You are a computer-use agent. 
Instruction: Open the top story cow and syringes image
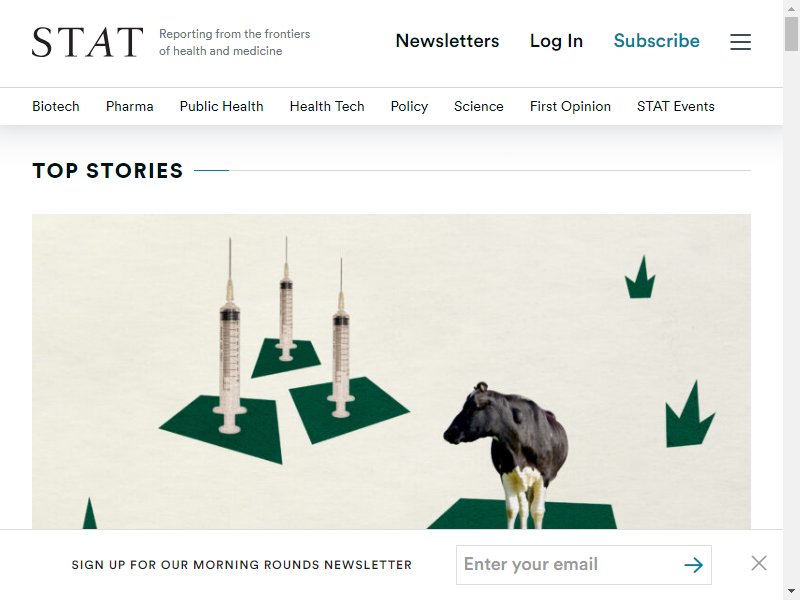coord(391,371)
